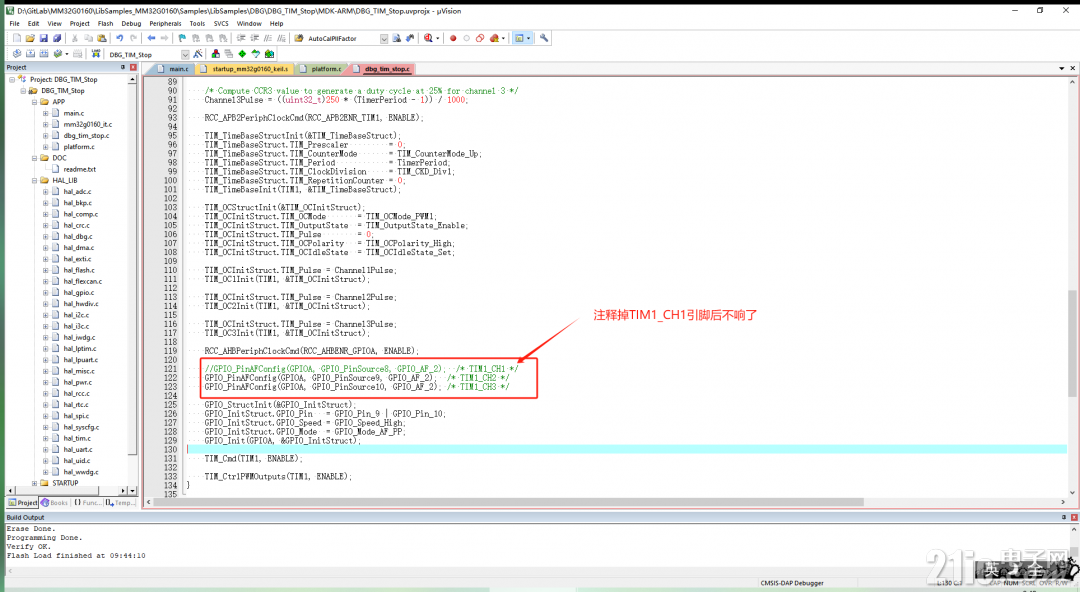Build target icon in build toolbar
1080x592 pixels.
point(30,54)
